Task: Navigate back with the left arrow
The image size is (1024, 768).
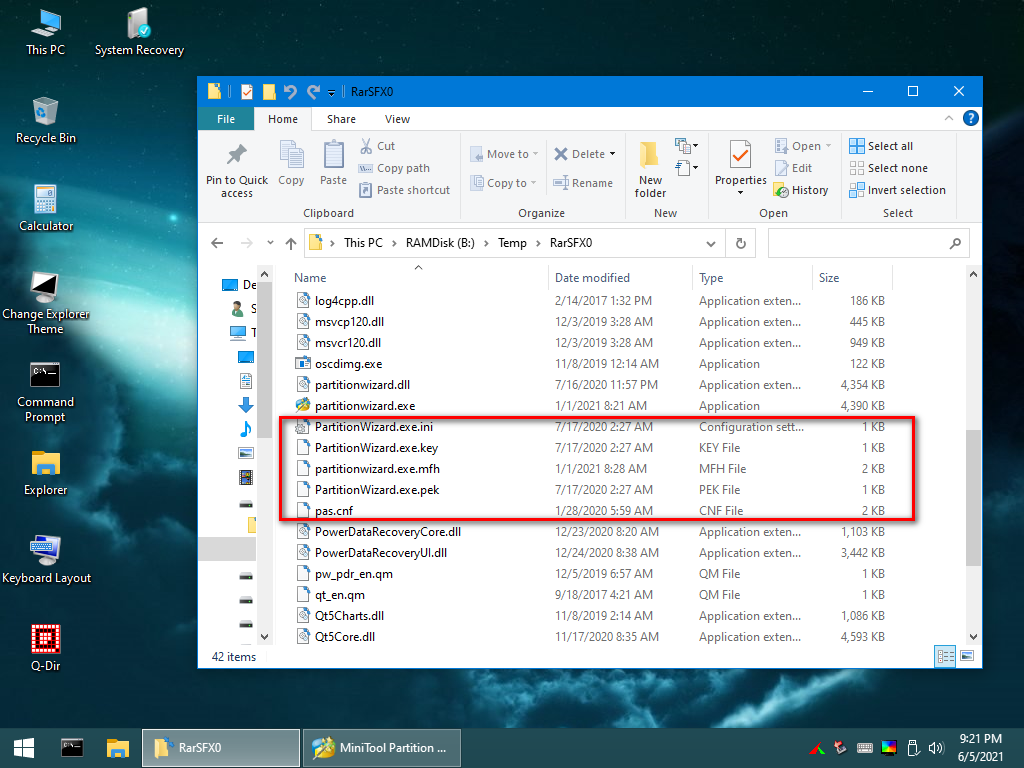Action: (217, 243)
